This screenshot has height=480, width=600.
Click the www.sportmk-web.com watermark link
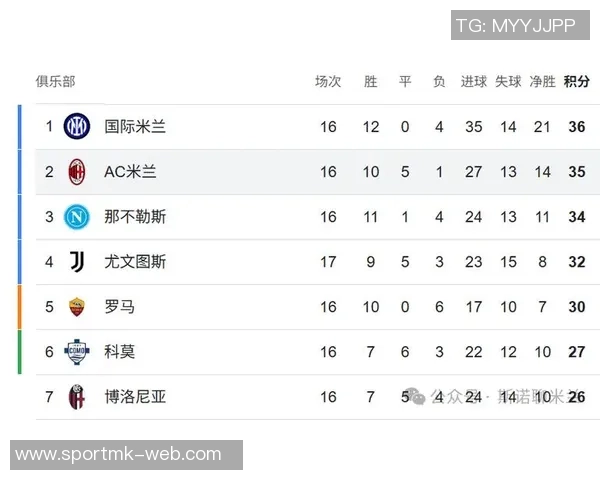119,455
